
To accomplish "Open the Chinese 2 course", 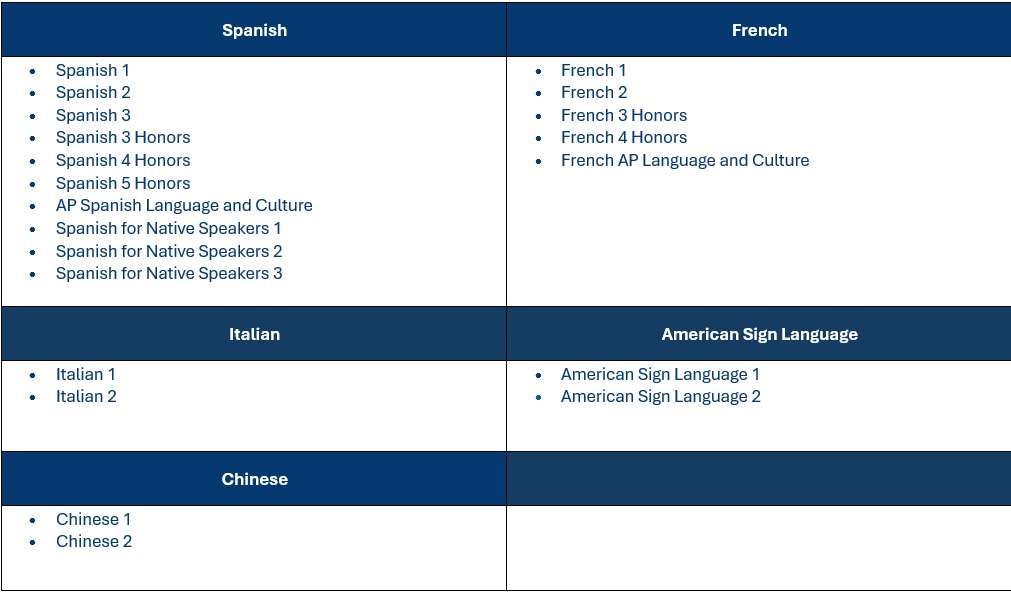I will click(94, 541).
